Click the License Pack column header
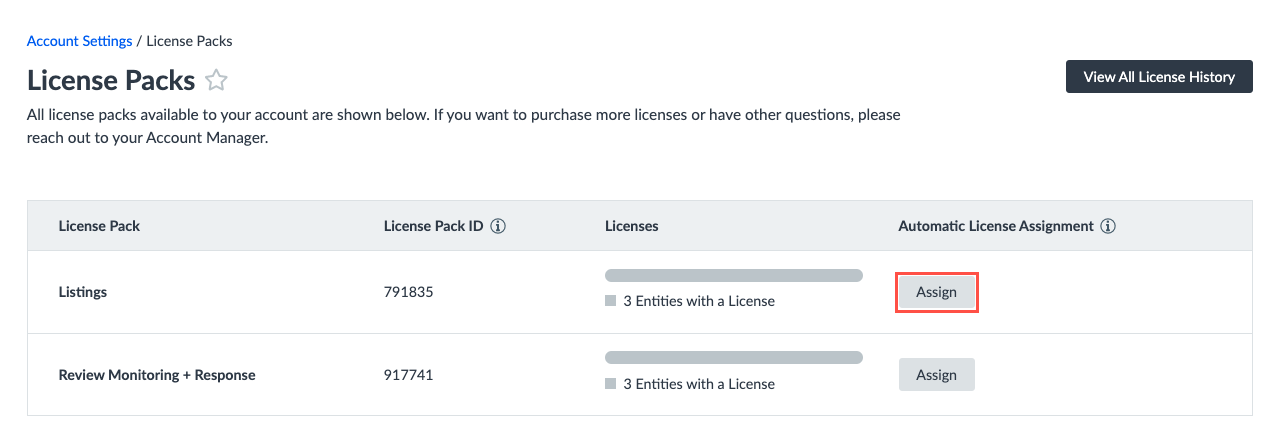 99,226
